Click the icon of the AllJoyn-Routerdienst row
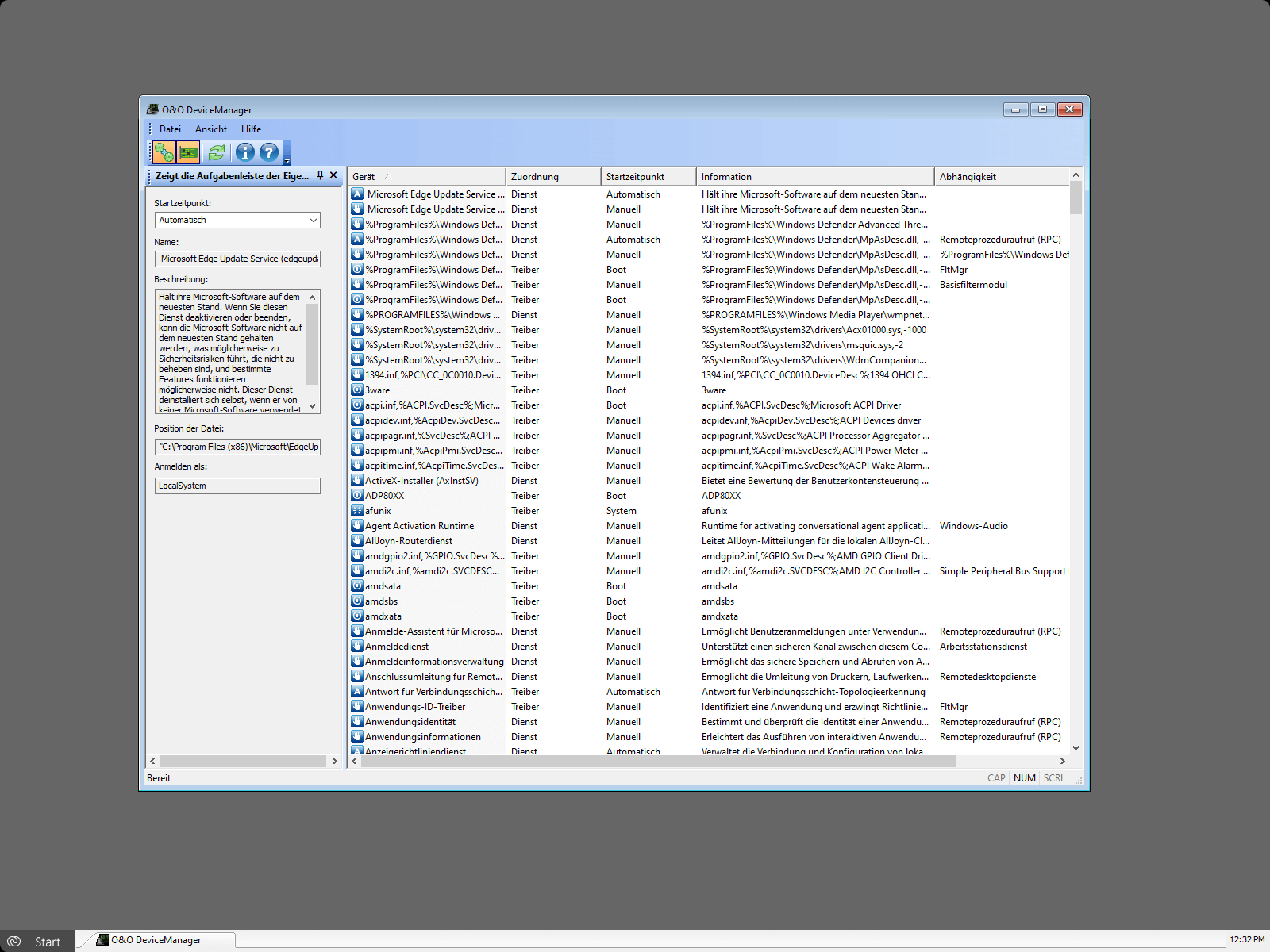 (x=357, y=540)
